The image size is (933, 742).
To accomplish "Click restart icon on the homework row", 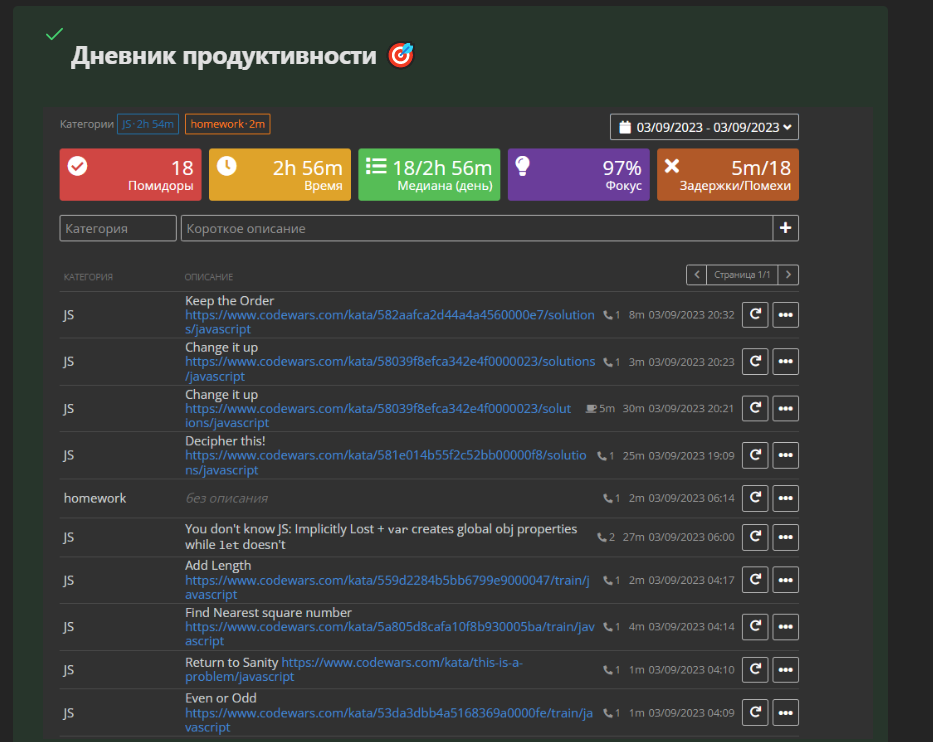I will click(755, 498).
